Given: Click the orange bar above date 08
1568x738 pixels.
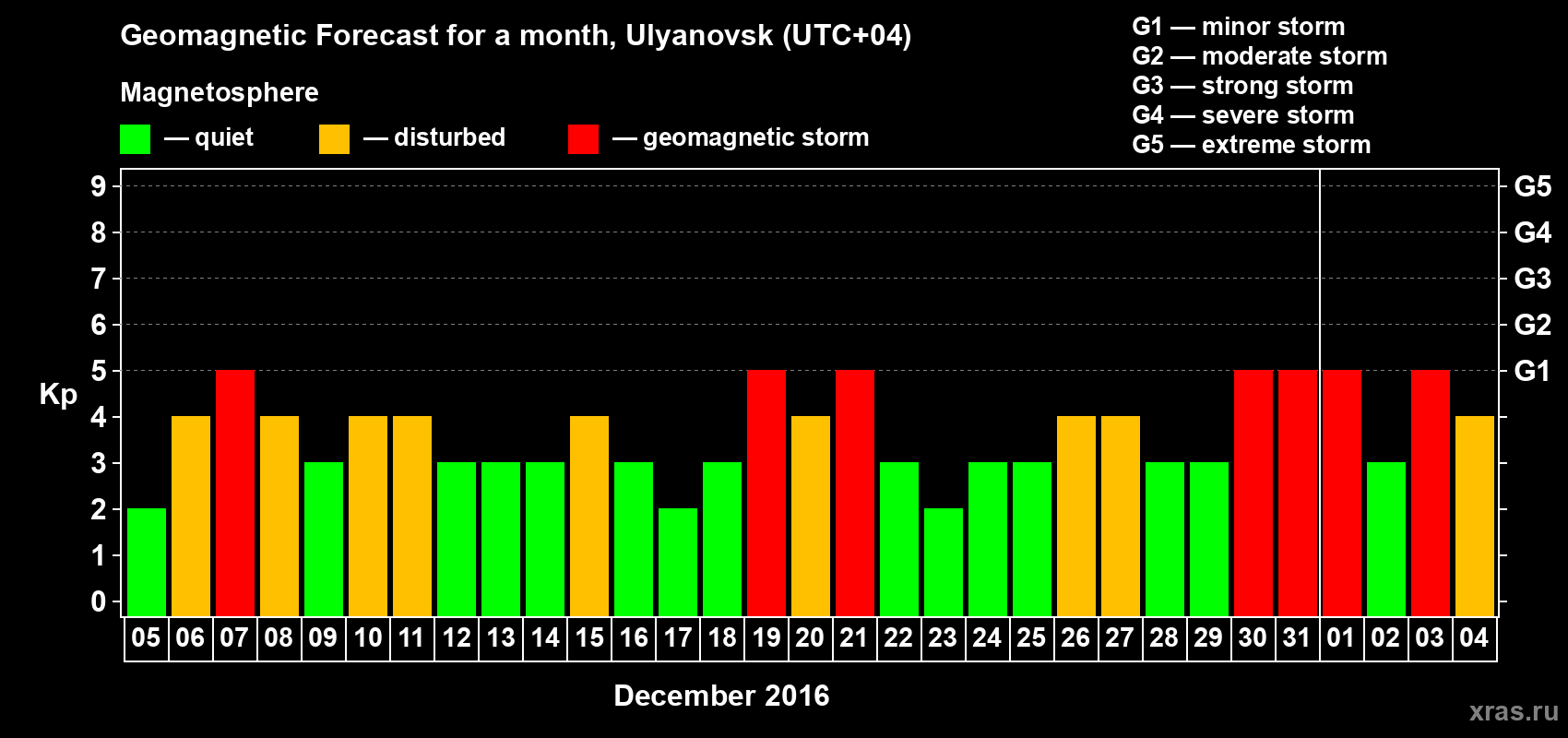Looking at the screenshot, I should [x=279, y=516].
